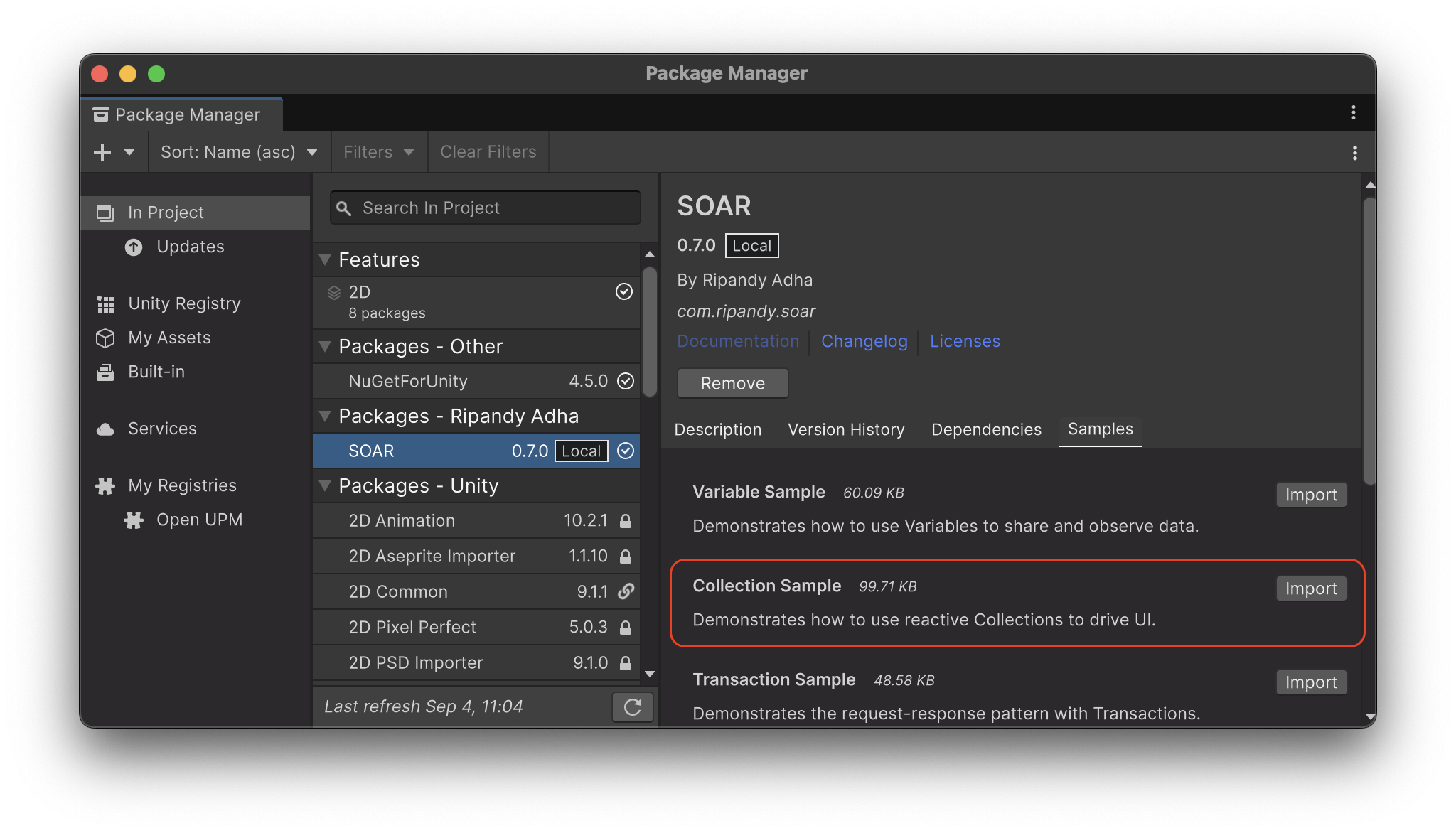Select Built-in packages in the sidebar
The width and height of the screenshot is (1456, 833).
(105, 372)
